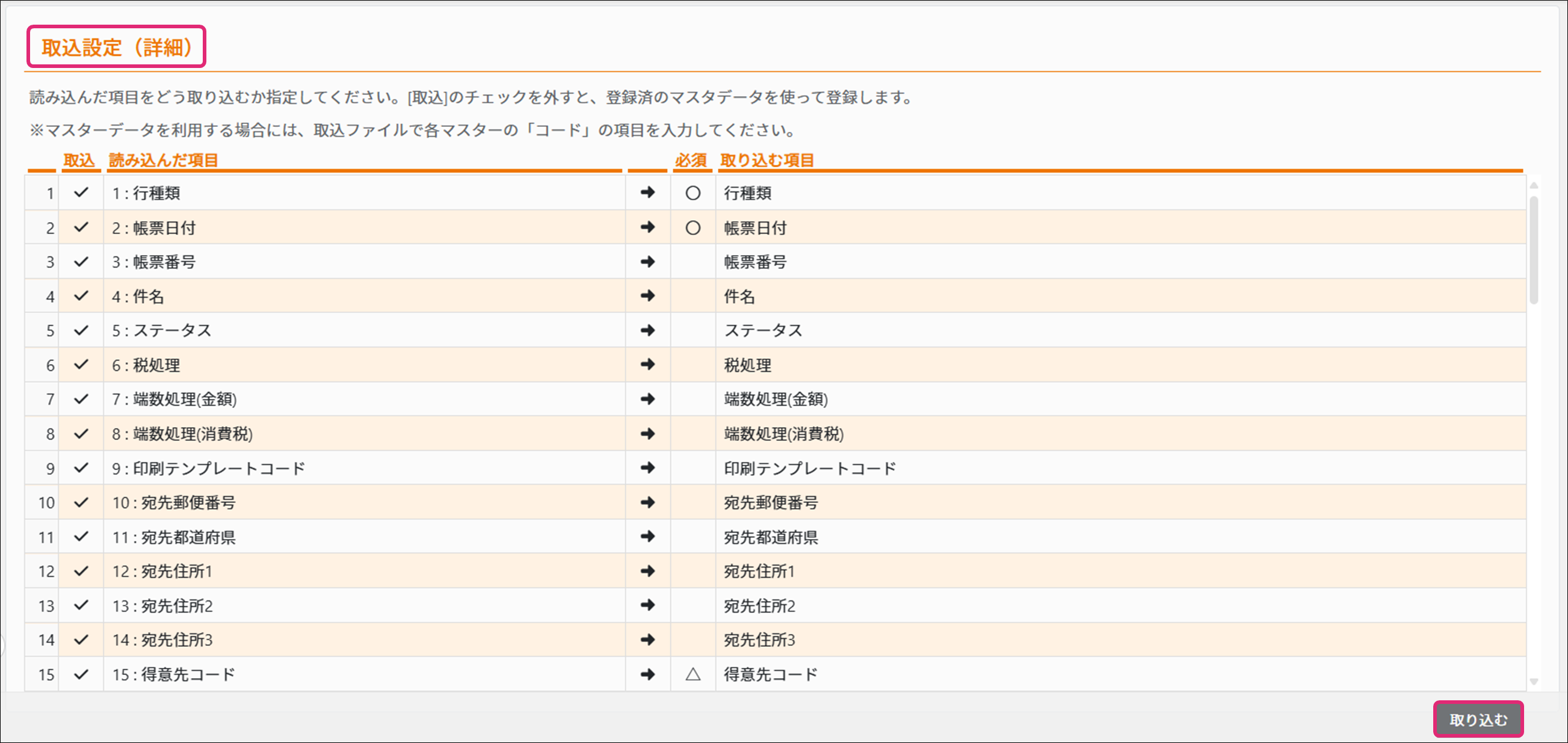This screenshot has height=743, width=1568.
Task: Click the scroll down arrow of the list
Action: 1534,682
